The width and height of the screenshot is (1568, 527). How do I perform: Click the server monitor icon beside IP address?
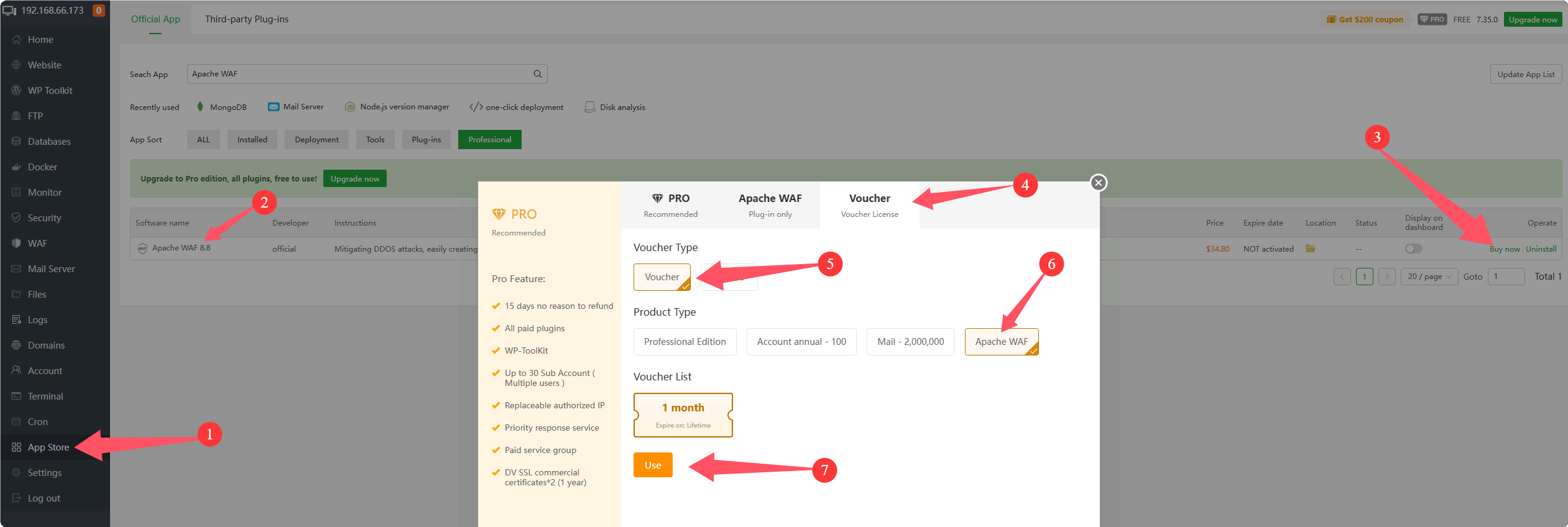coord(9,11)
